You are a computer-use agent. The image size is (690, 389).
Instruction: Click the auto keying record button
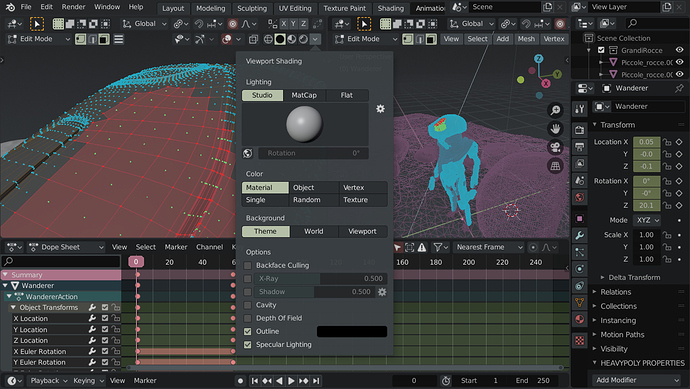click(240, 381)
